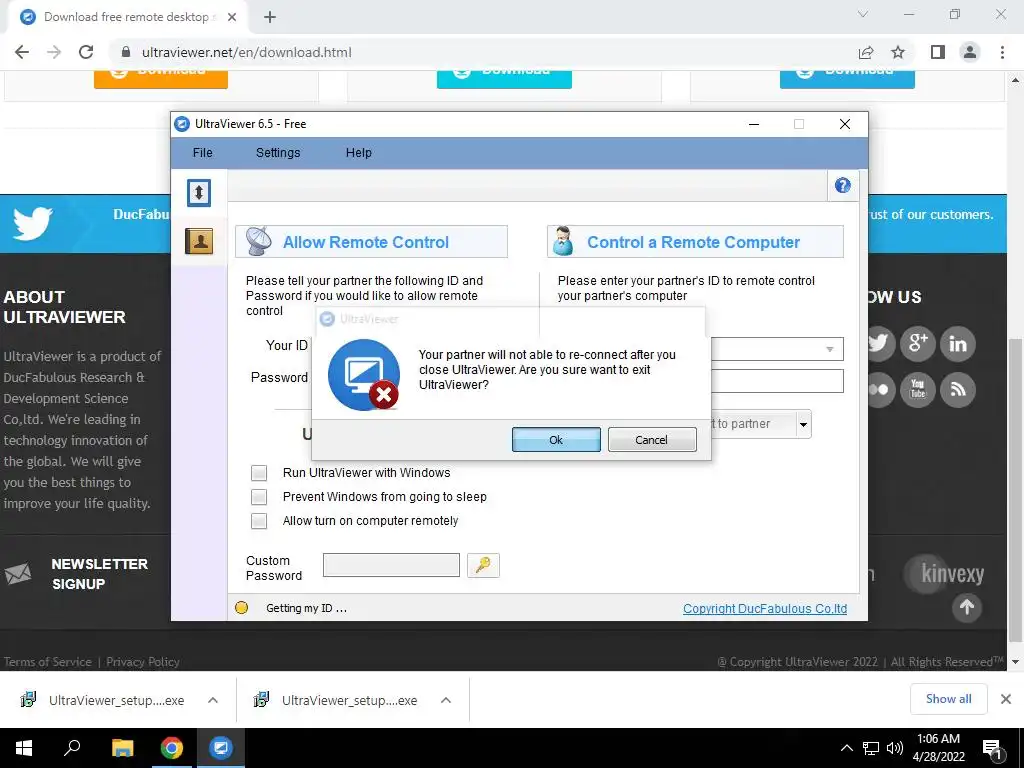Viewport: 1024px width, 768px height.
Task: Open the network icon in system tray
Action: tap(871, 748)
